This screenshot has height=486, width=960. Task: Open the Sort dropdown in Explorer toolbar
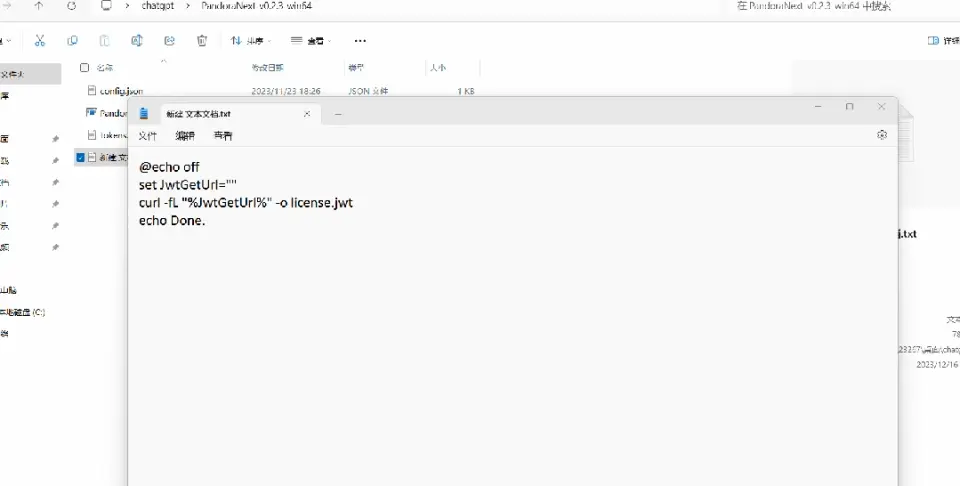click(251, 41)
